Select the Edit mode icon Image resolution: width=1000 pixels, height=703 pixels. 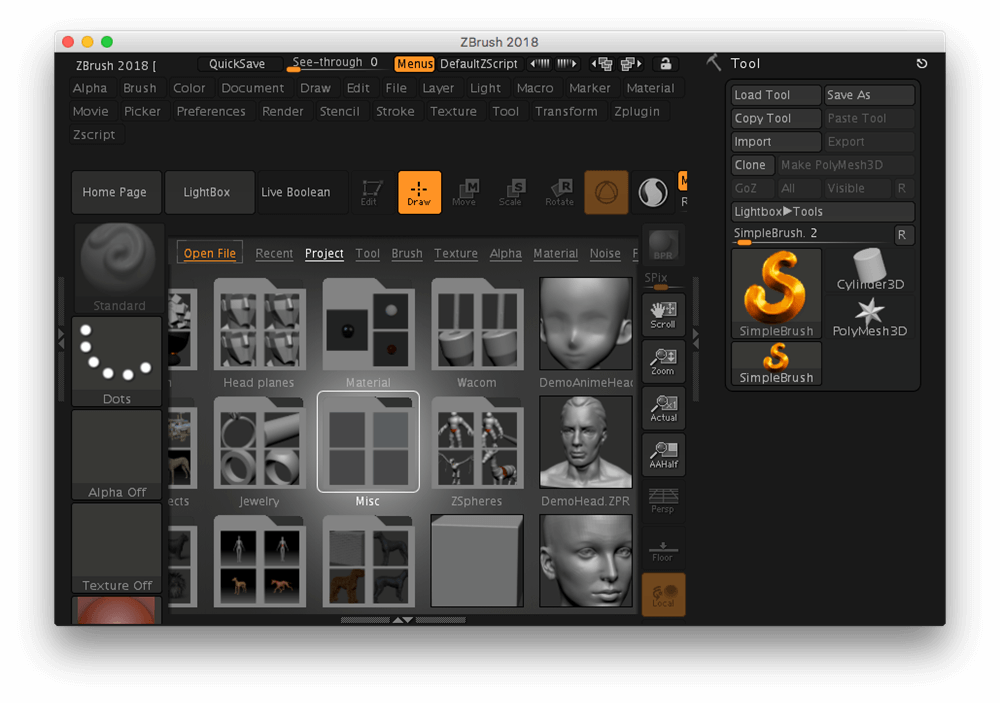pos(369,192)
